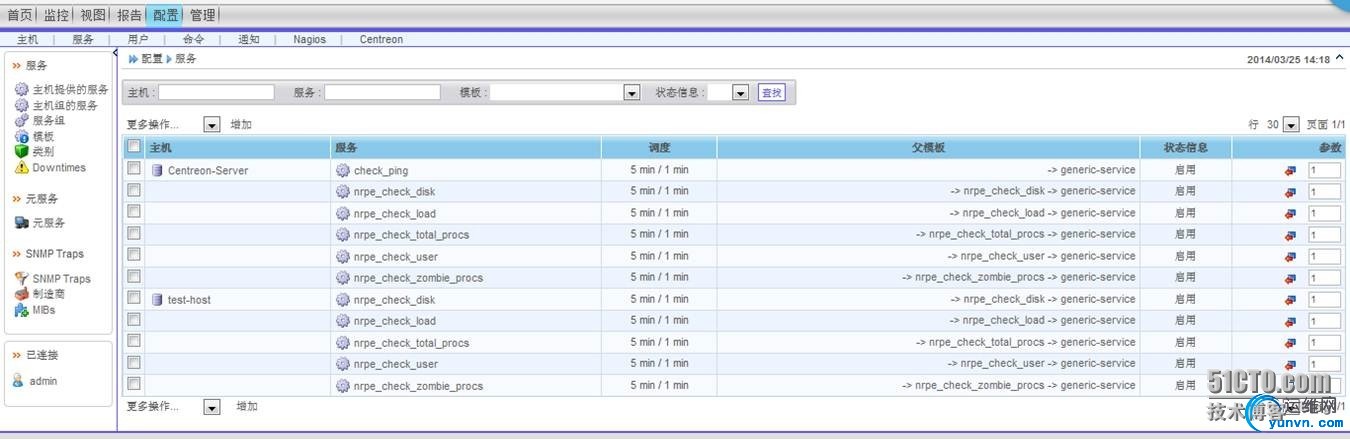Click the 服务组 icon in sidebar
The width and height of the screenshot is (1350, 440).
21,120
